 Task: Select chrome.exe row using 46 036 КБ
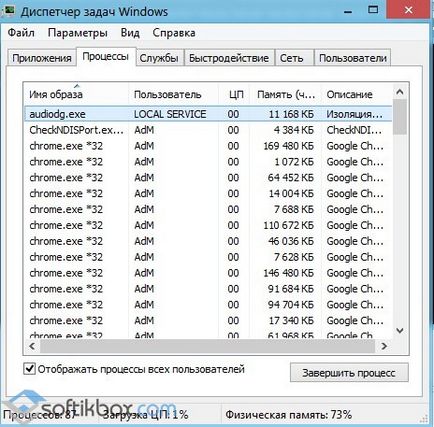coord(208,241)
